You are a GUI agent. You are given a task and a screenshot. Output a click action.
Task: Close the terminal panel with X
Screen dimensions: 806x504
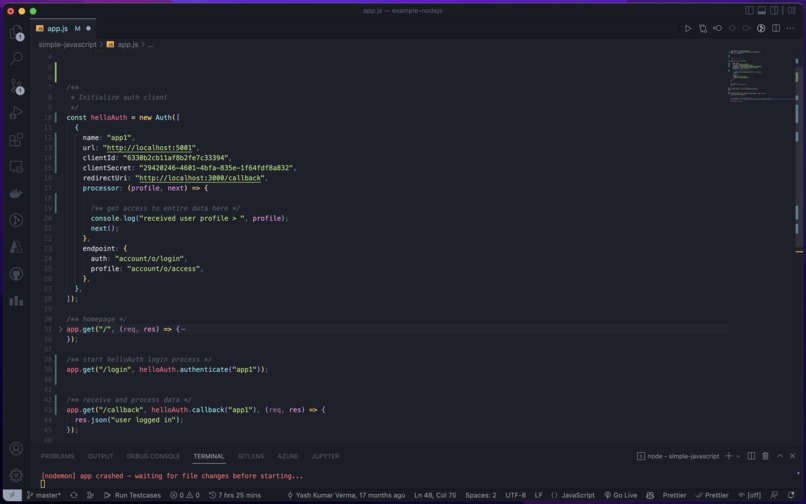click(x=793, y=456)
